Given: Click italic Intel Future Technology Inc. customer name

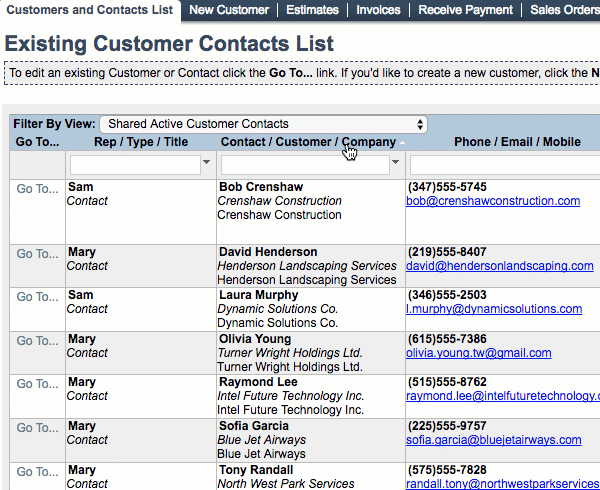Looking at the screenshot, I should 290,396.
